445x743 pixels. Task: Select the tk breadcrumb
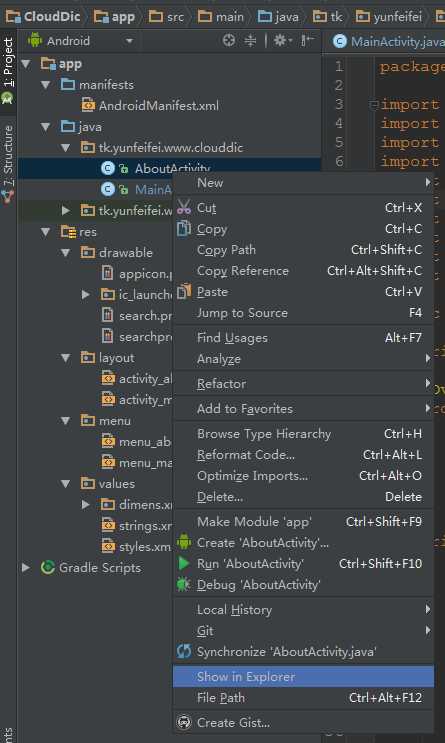(328, 17)
